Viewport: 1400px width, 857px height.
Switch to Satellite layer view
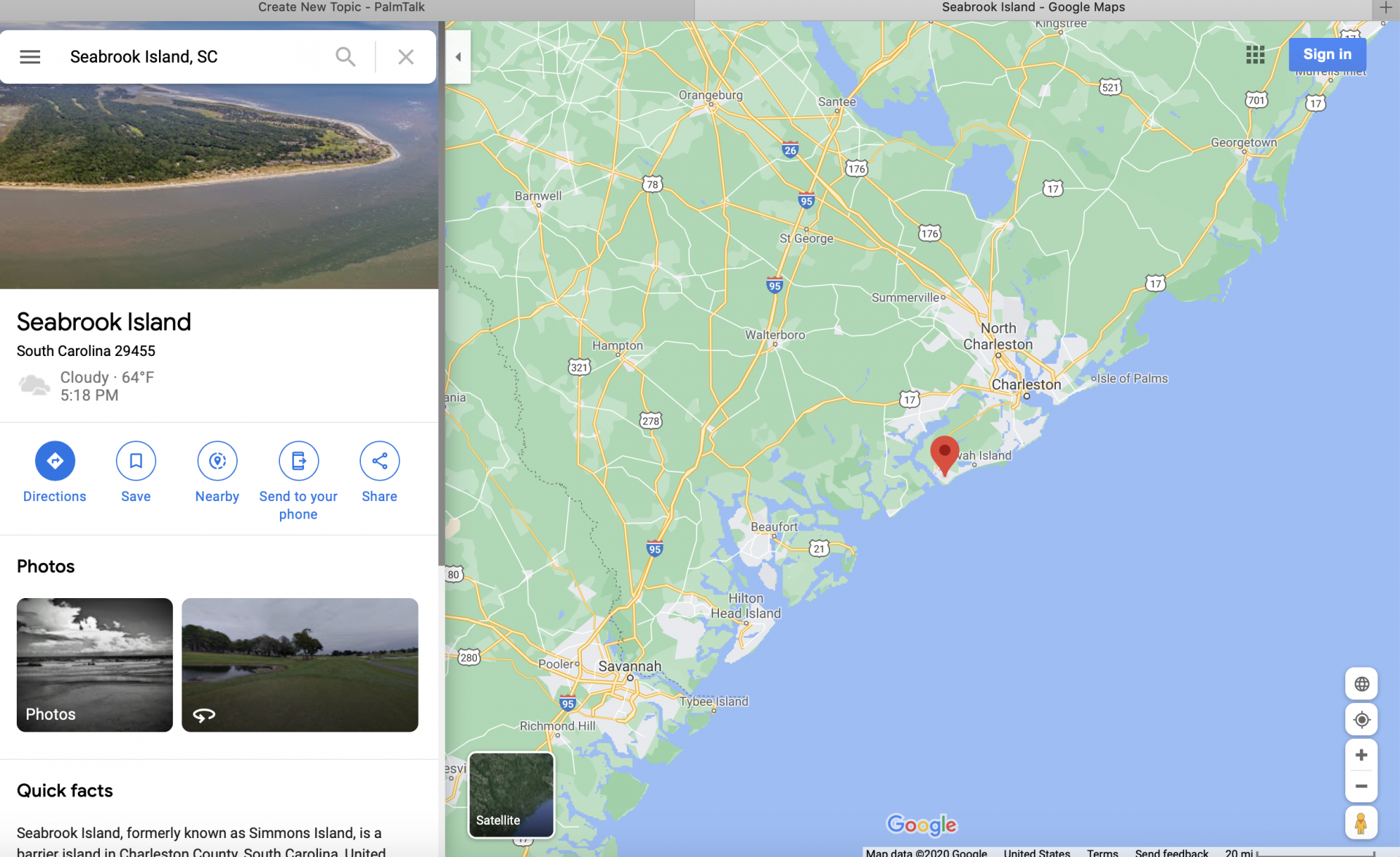511,795
